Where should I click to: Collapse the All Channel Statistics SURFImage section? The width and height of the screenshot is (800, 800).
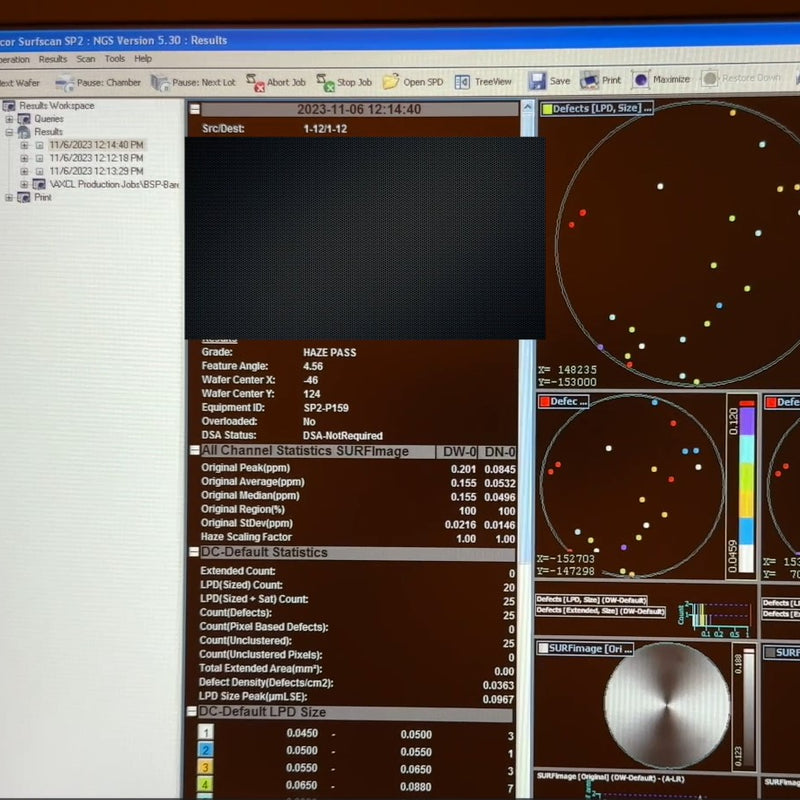click(195, 452)
